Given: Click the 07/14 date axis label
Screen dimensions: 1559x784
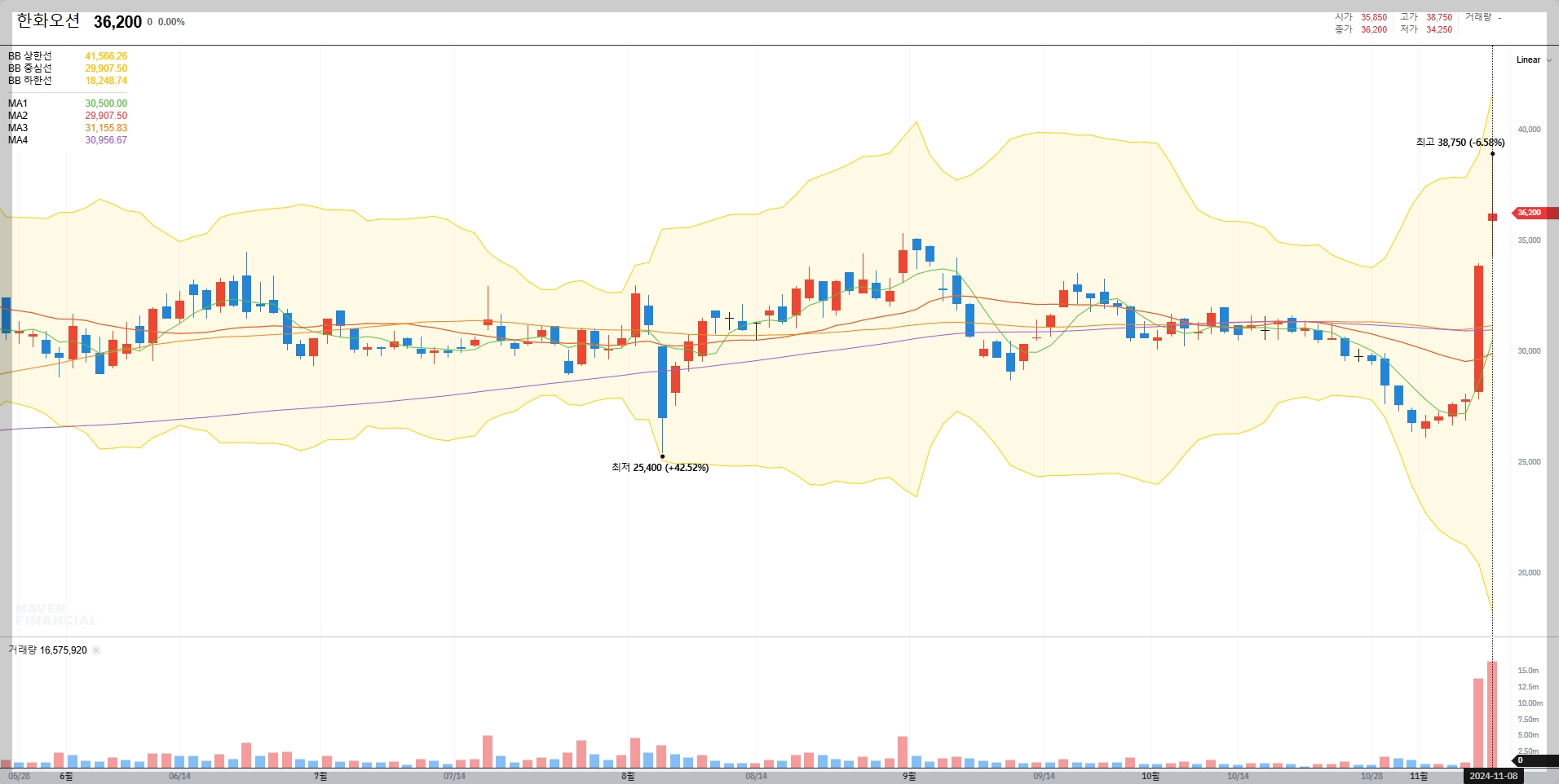Looking at the screenshot, I should [454, 776].
